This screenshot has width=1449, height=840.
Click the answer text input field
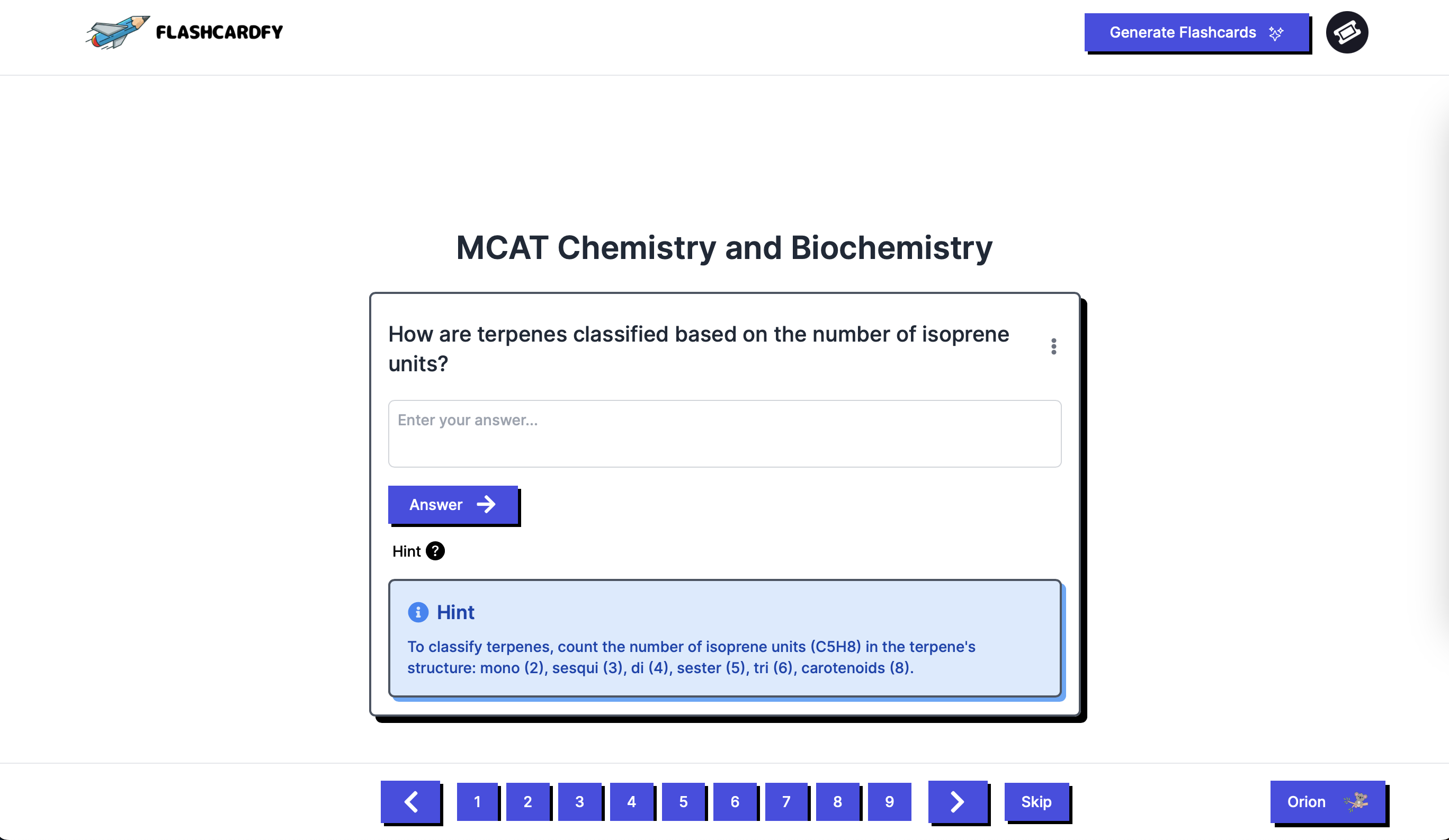(x=724, y=434)
